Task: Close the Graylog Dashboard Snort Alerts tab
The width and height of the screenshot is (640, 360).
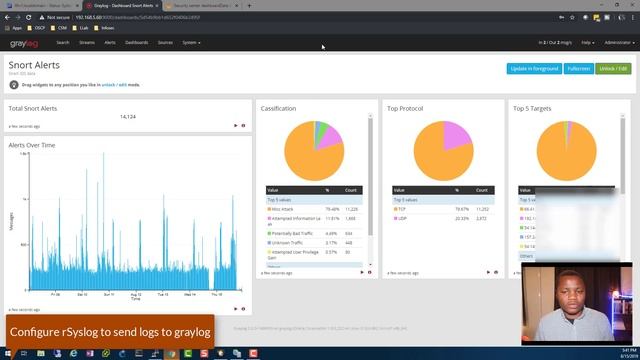Action: pos(157,6)
